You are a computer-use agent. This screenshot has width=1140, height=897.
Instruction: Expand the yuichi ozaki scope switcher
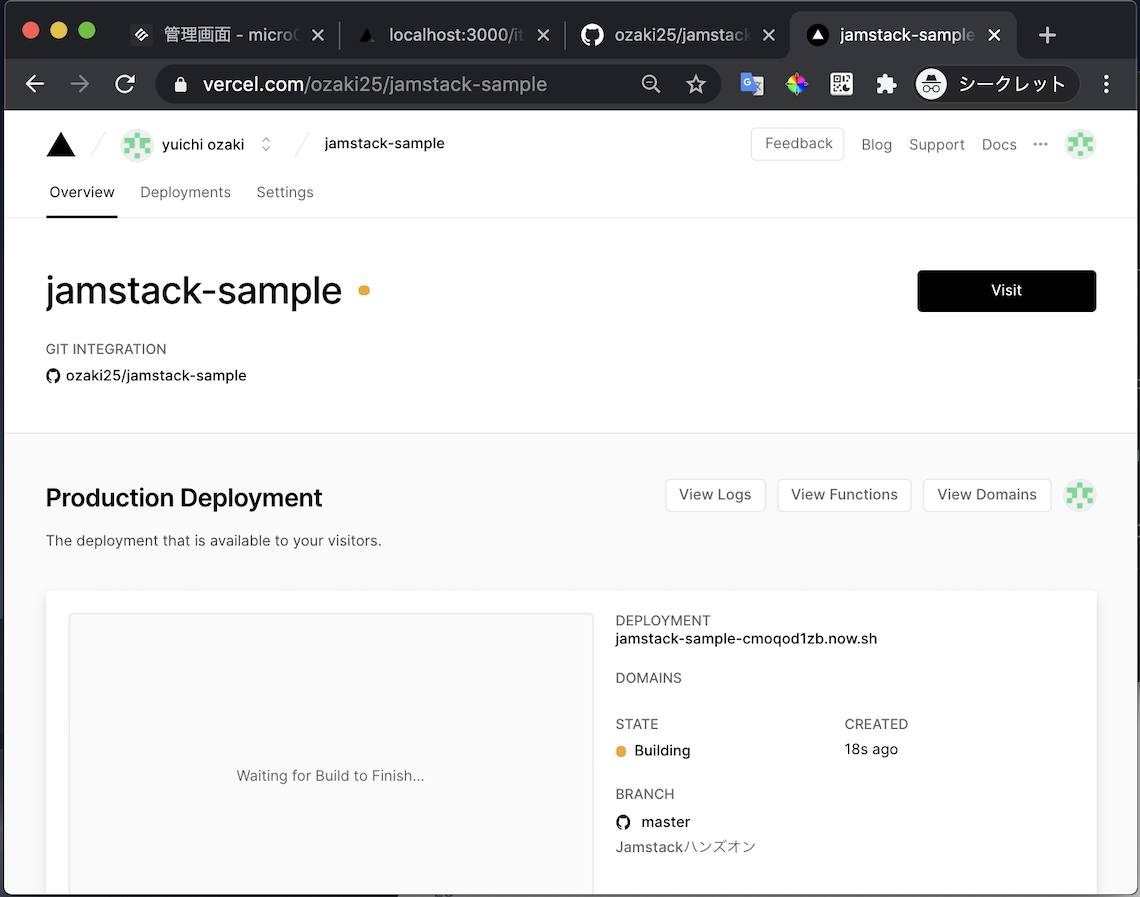click(x=266, y=145)
